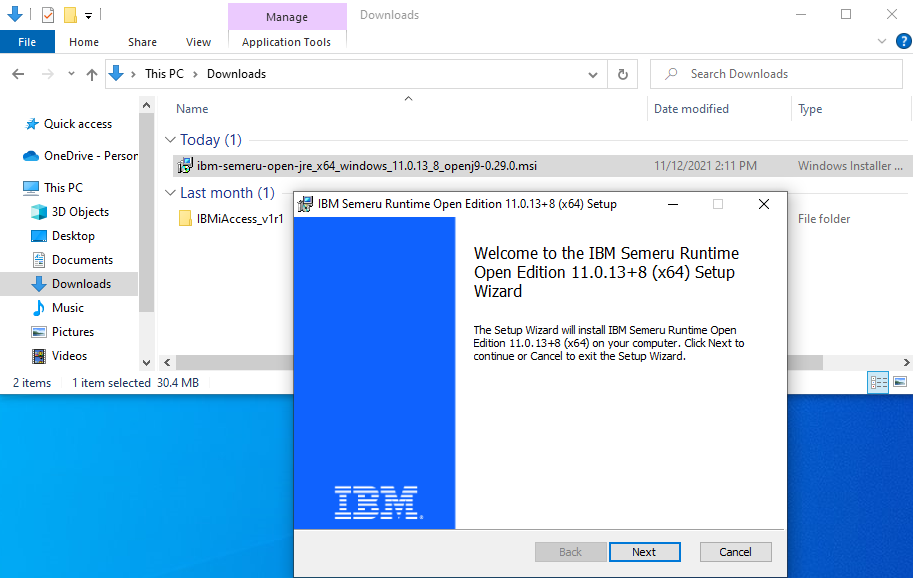Click the setup wizard title bar icon
The width and height of the screenshot is (913, 578).
pyautogui.click(x=305, y=204)
